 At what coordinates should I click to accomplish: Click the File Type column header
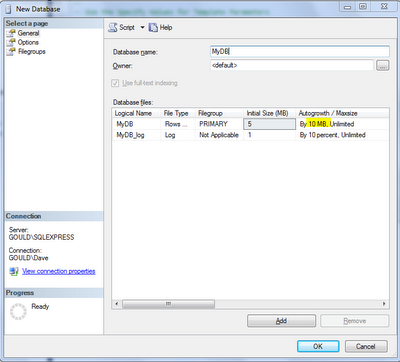pyautogui.click(x=178, y=113)
